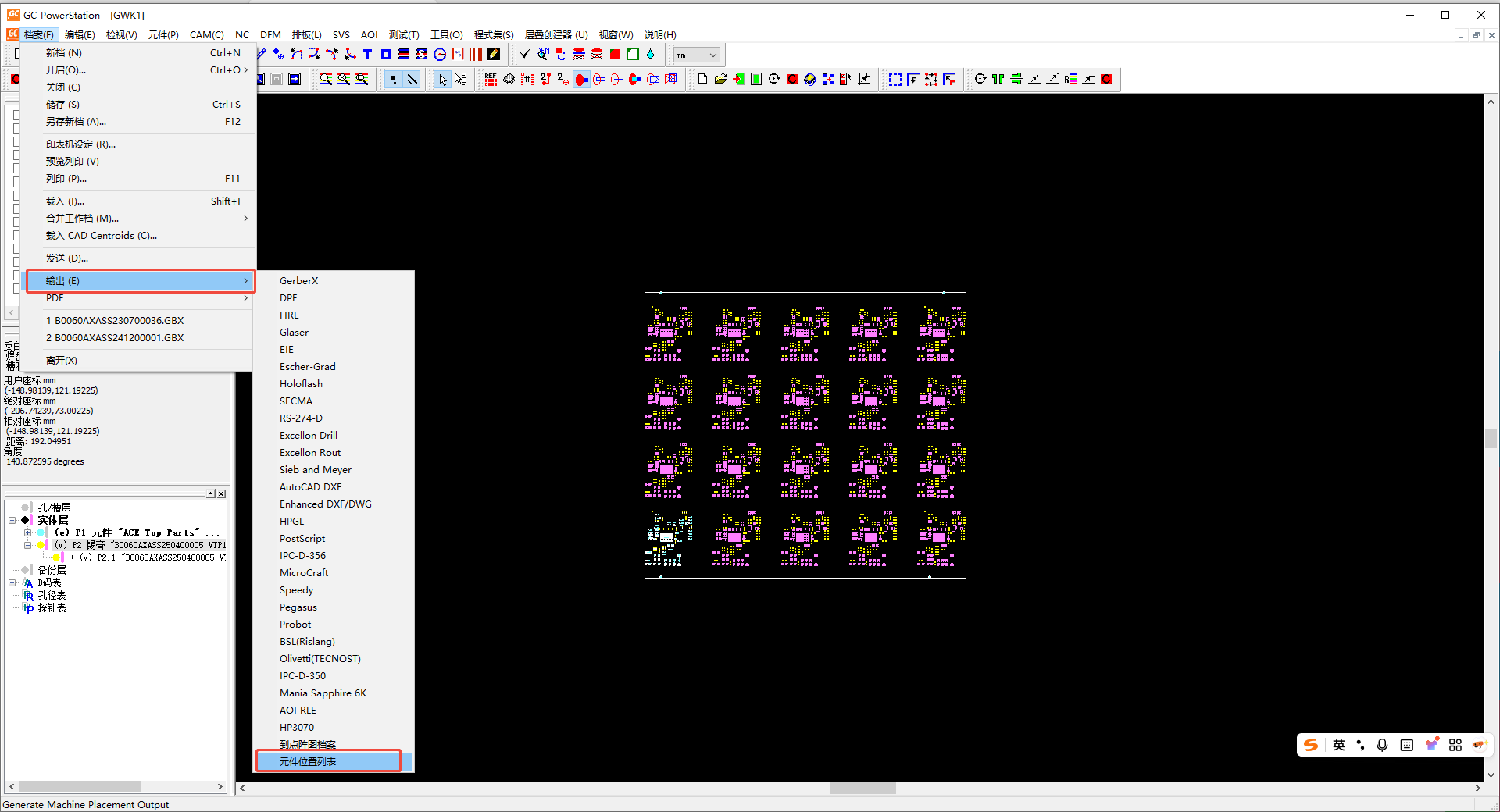Select the arrow pointer tool

pos(443,80)
